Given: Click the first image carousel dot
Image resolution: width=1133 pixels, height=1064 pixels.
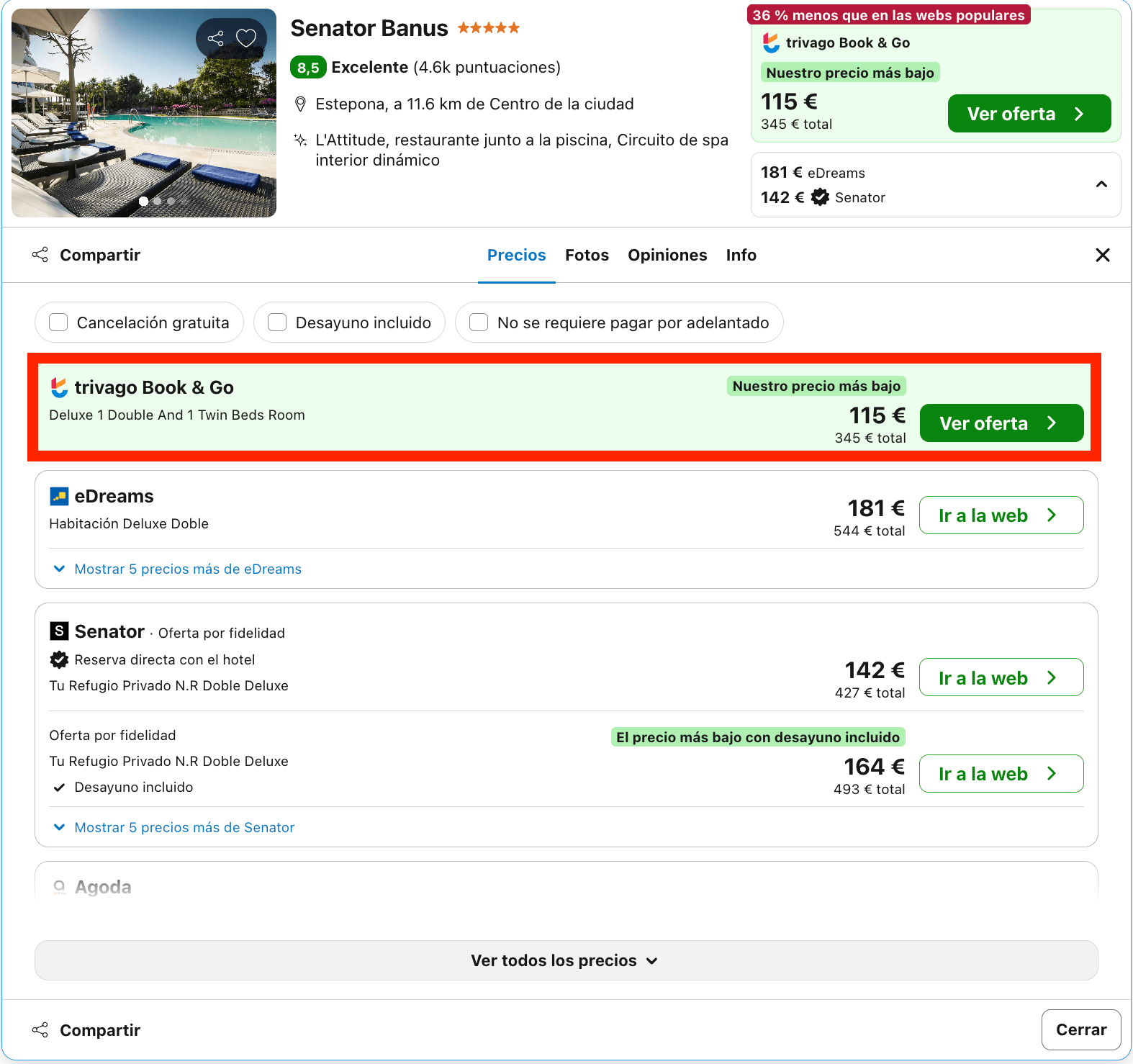Looking at the screenshot, I should (144, 202).
